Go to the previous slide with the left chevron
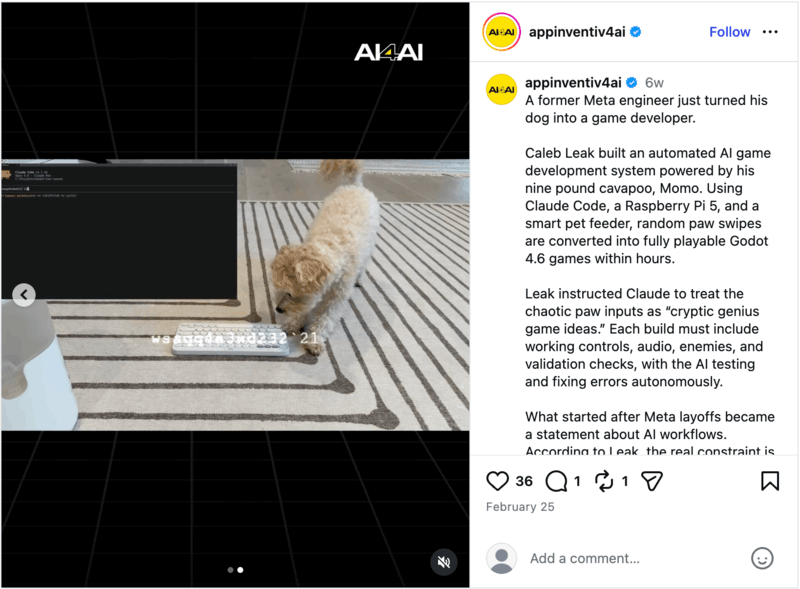 click(23, 294)
